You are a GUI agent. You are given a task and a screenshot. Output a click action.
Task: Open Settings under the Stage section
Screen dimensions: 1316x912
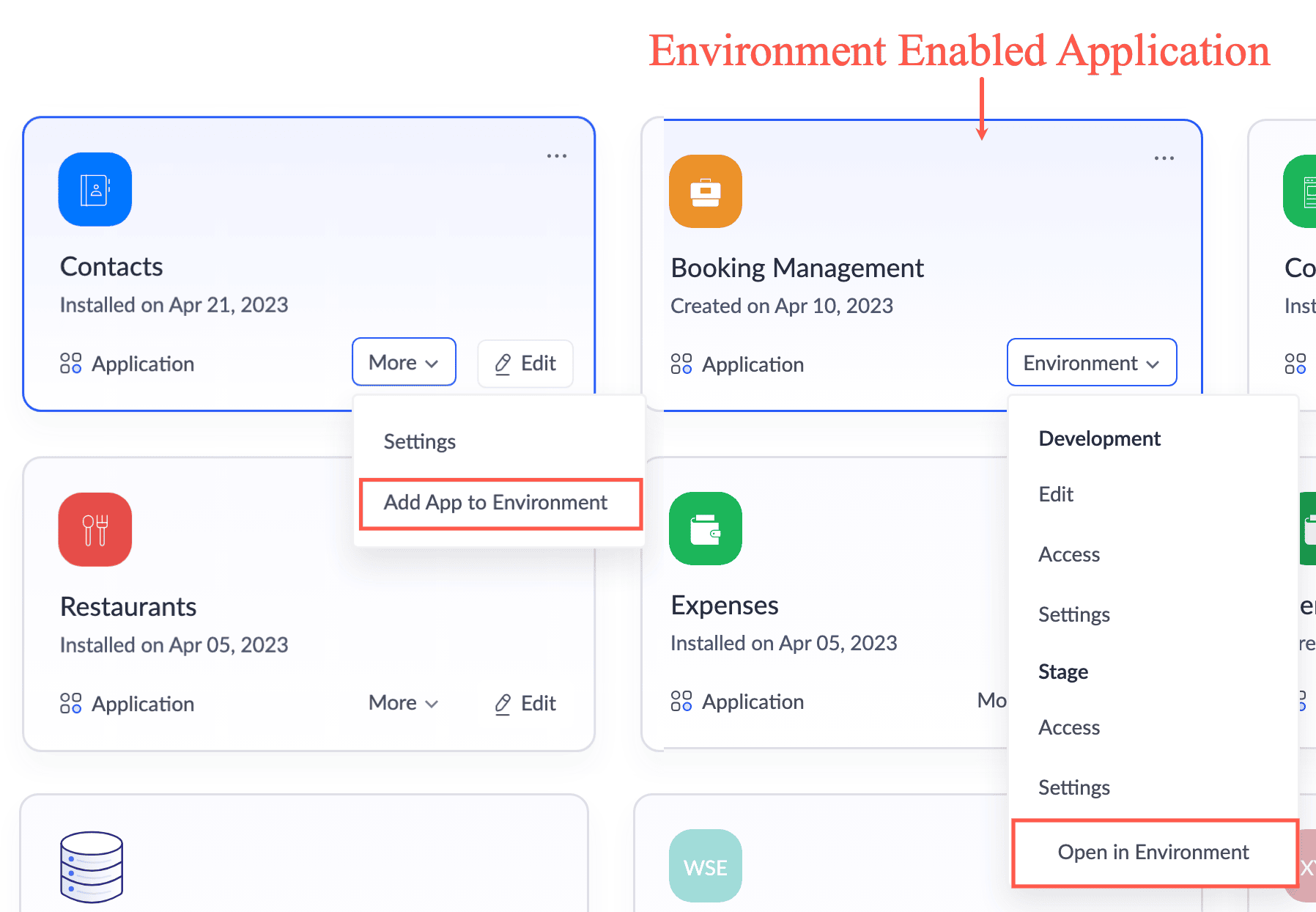1073,787
